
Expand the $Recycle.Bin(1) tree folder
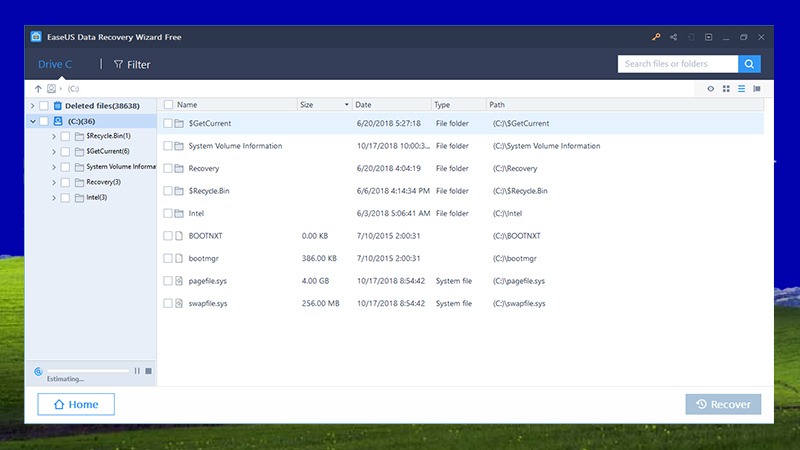[x=54, y=136]
